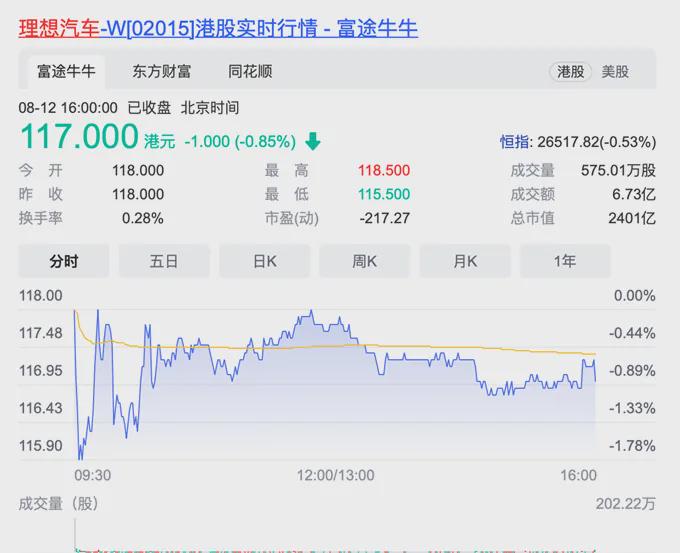Image resolution: width=680 pixels, height=553 pixels.
Task: View the 周K weekly candlestick chart
Action: (x=364, y=261)
